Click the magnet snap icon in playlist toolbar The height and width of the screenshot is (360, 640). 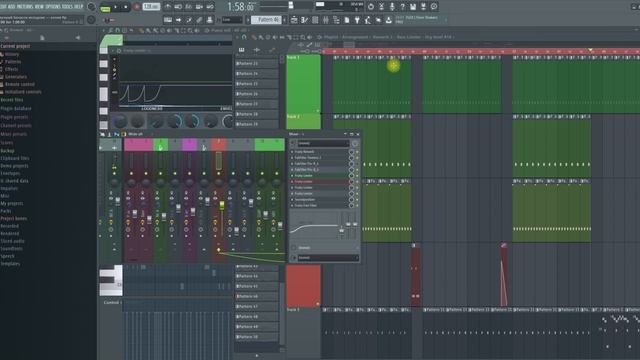(x=244, y=37)
